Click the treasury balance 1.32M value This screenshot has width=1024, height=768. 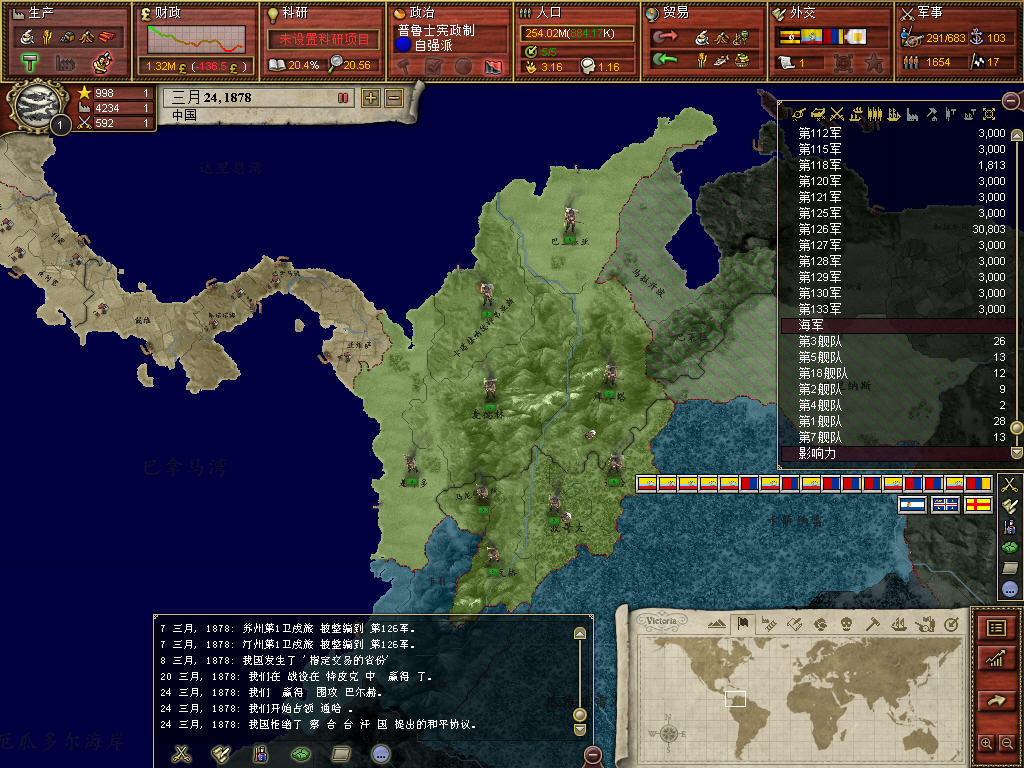(161, 66)
